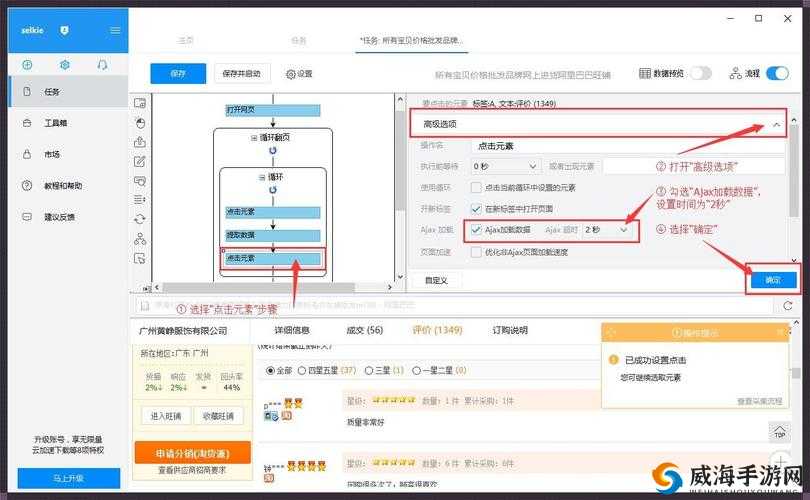Toggle the 数据预览 switch
810x500 pixels.
point(700,73)
